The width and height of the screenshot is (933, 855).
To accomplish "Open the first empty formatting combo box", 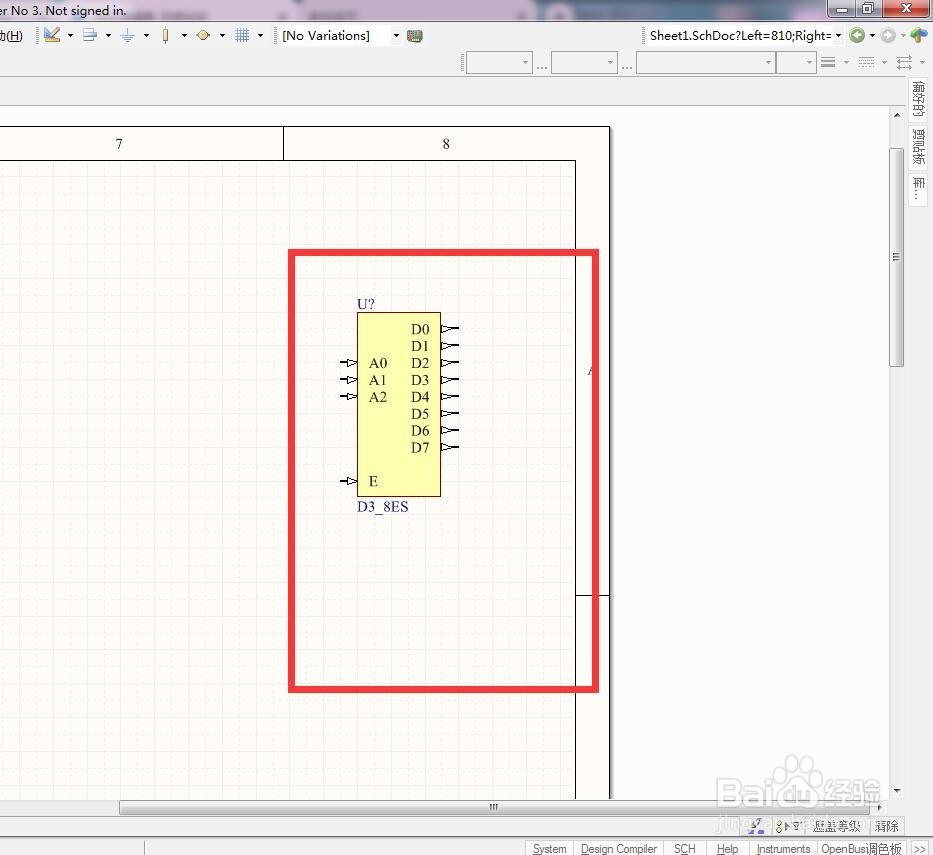I will click(x=499, y=62).
